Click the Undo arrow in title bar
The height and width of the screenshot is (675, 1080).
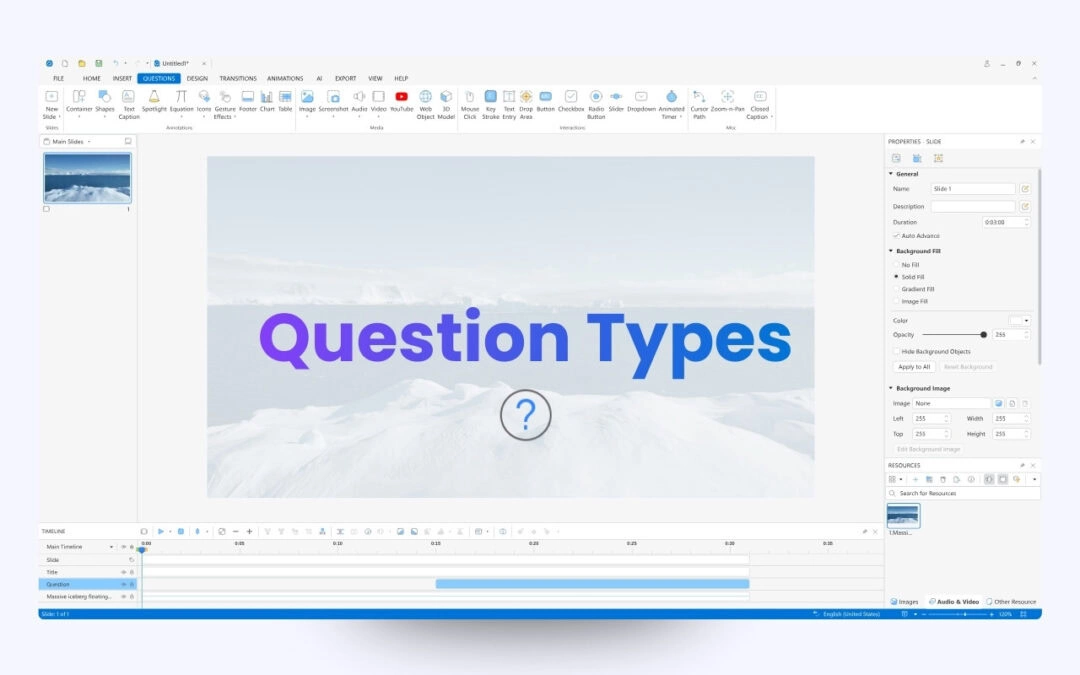point(116,63)
